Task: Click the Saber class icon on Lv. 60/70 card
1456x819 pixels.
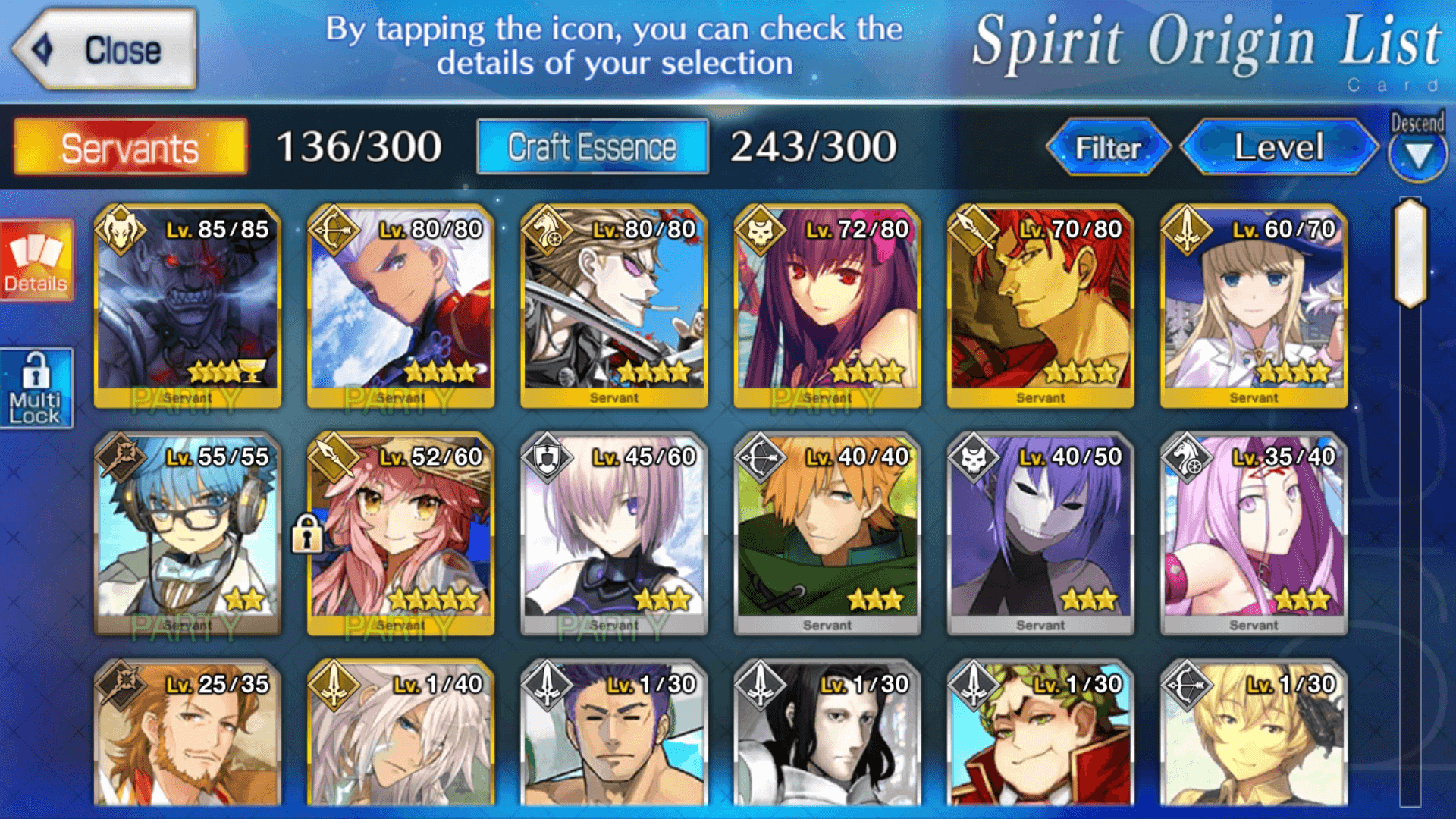Action: (x=1187, y=230)
